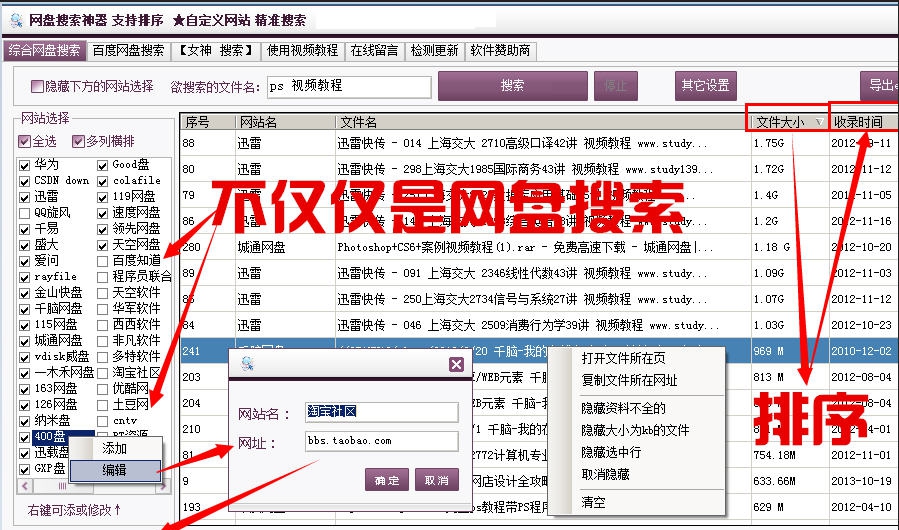This screenshot has height=530, width=899.
Task: Uncheck the 金山快盘 checkbox
Action: 24,294
